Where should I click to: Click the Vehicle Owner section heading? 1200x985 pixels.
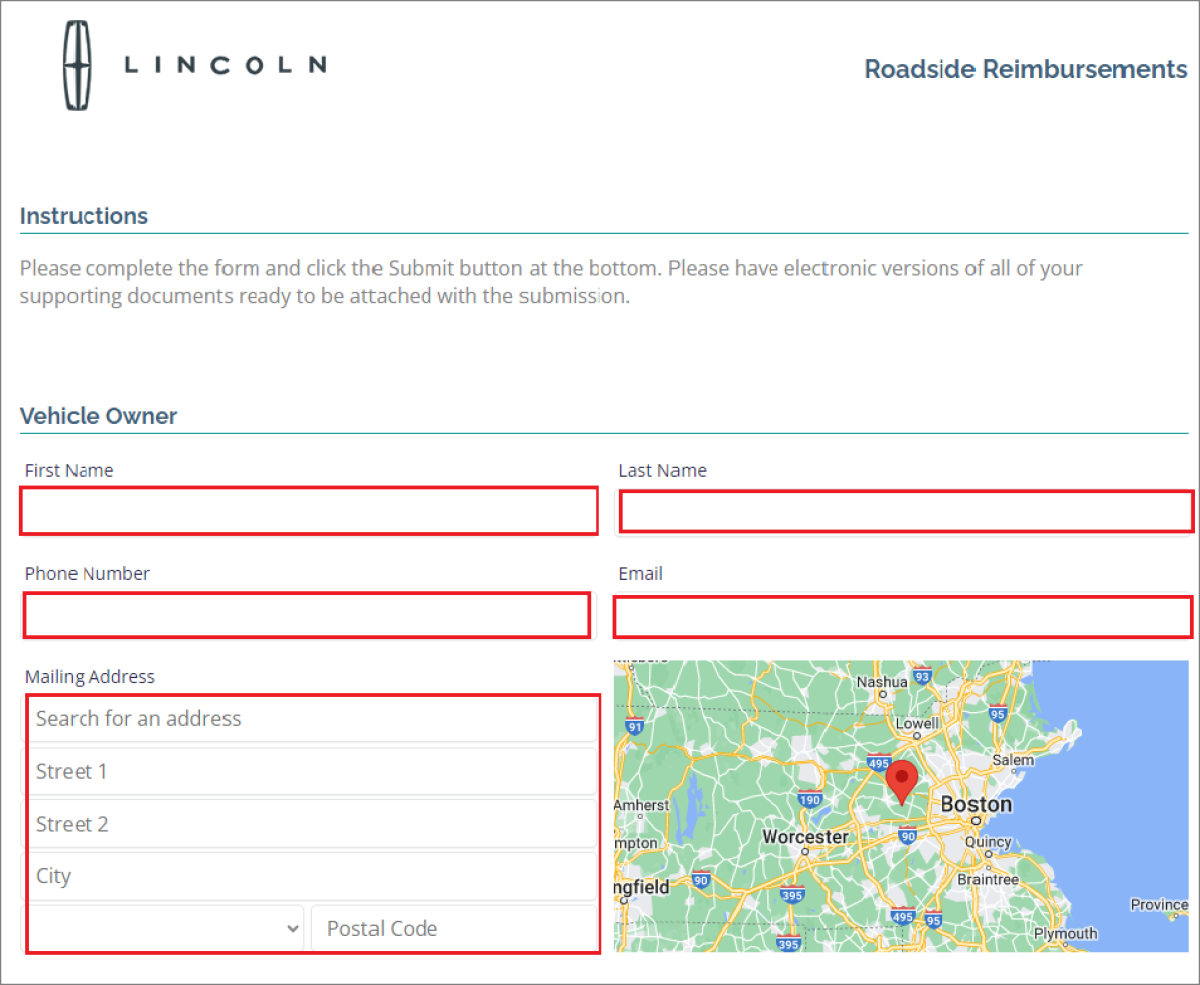point(98,416)
